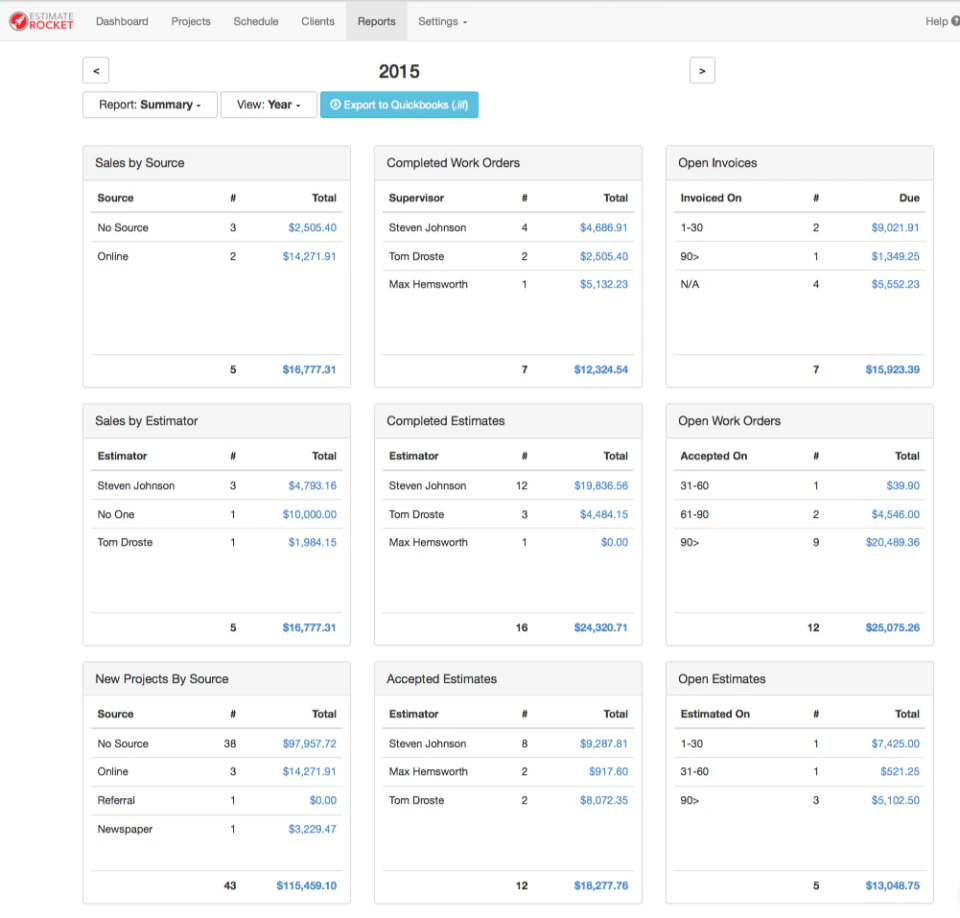Expand the Settings menu

click(x=443, y=21)
